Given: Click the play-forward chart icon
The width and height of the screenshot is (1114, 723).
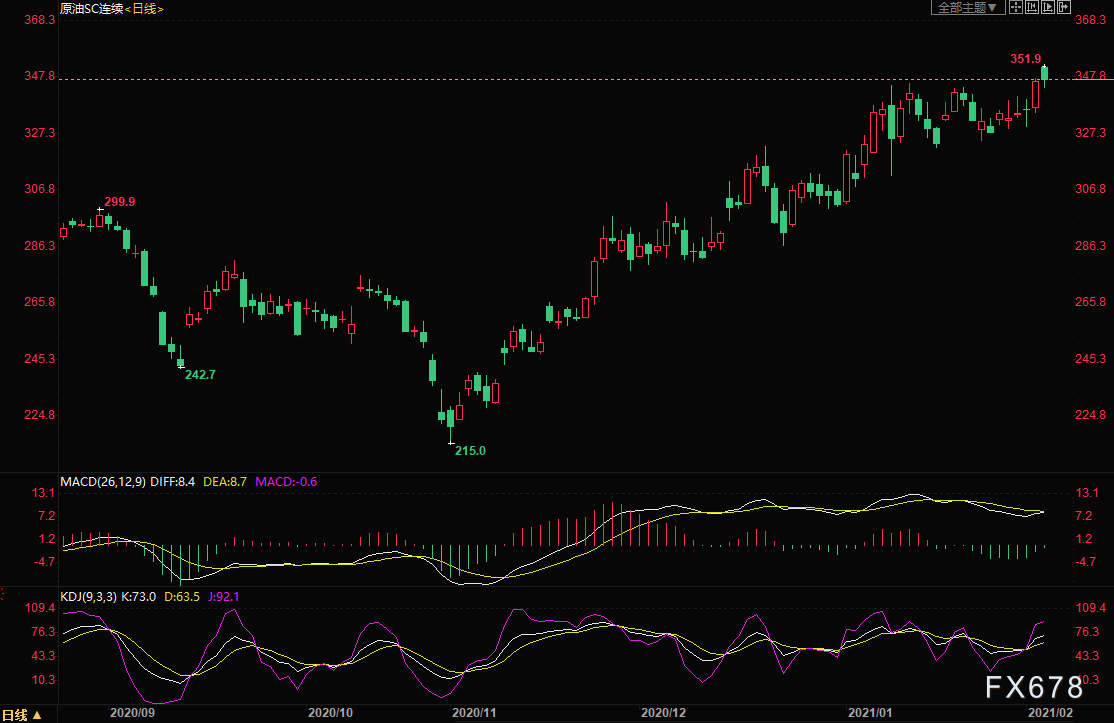Looking at the screenshot, I should tap(1048, 8).
